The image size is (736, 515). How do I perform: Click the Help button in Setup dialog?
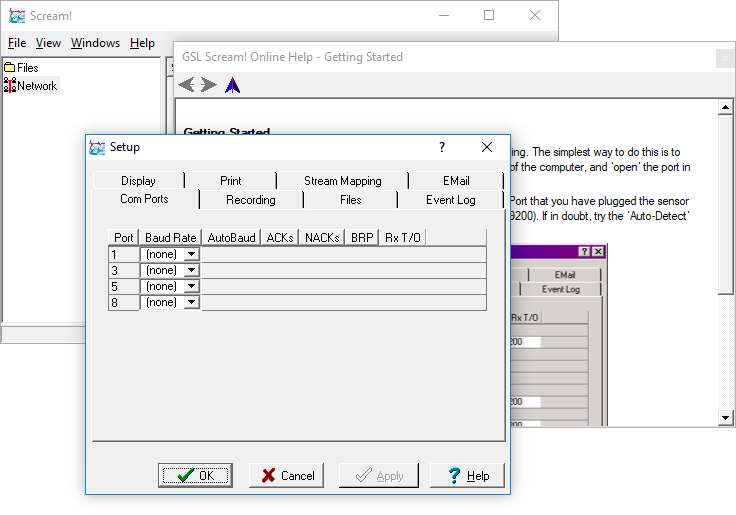tap(468, 476)
